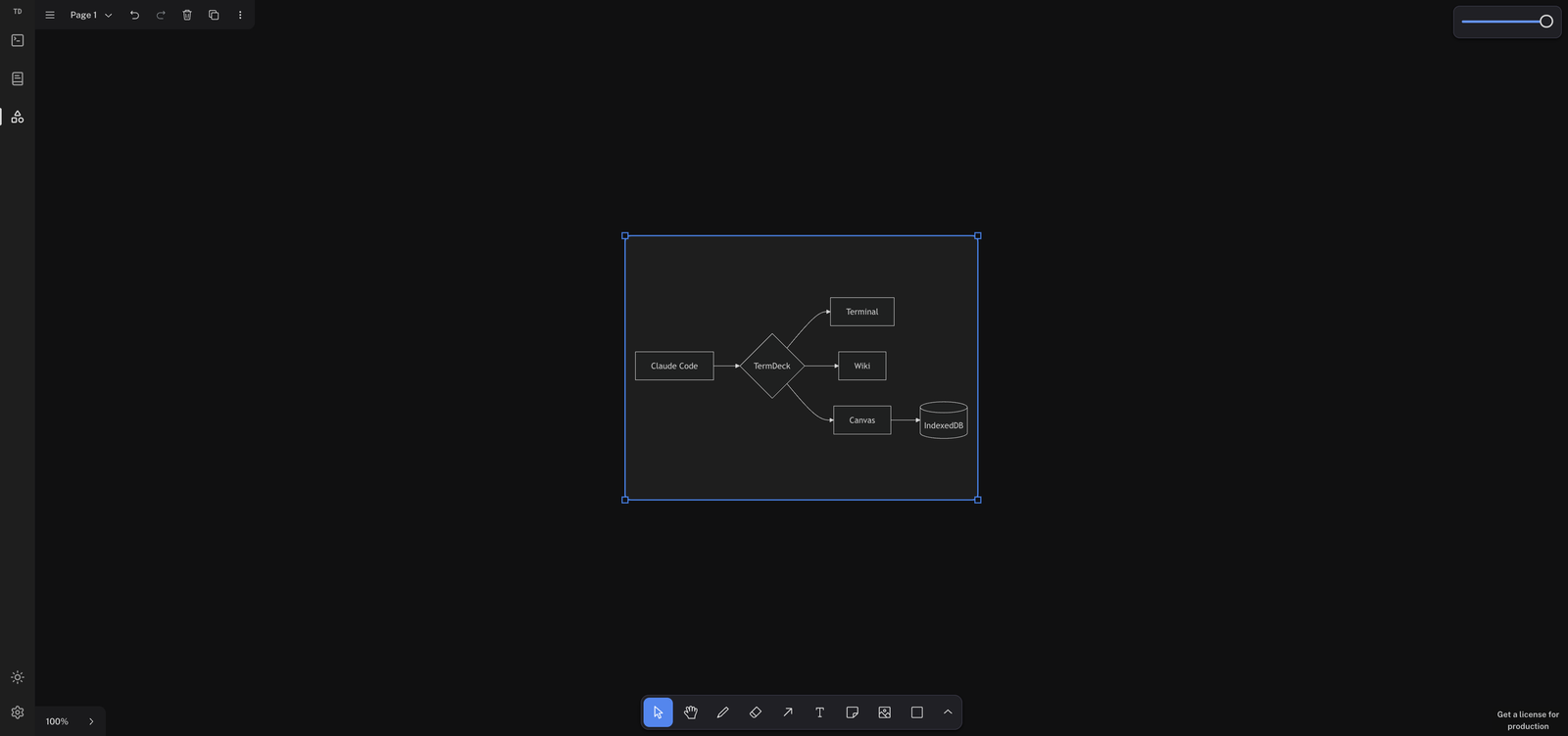This screenshot has width=1568, height=736.
Task: Click the Get a license link
Action: [1528, 720]
